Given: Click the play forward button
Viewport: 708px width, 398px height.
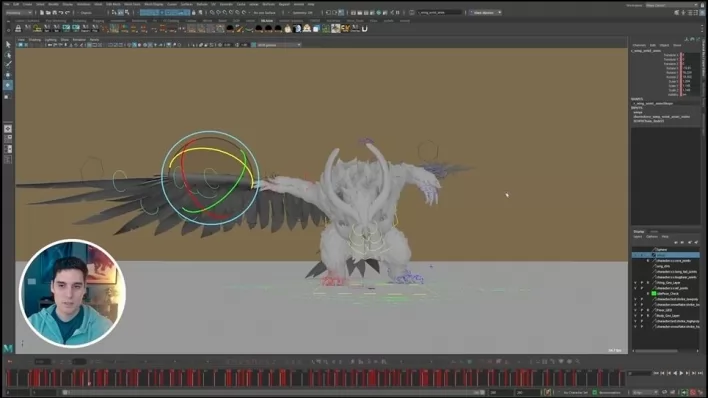Looking at the screenshot, I should 681,373.
